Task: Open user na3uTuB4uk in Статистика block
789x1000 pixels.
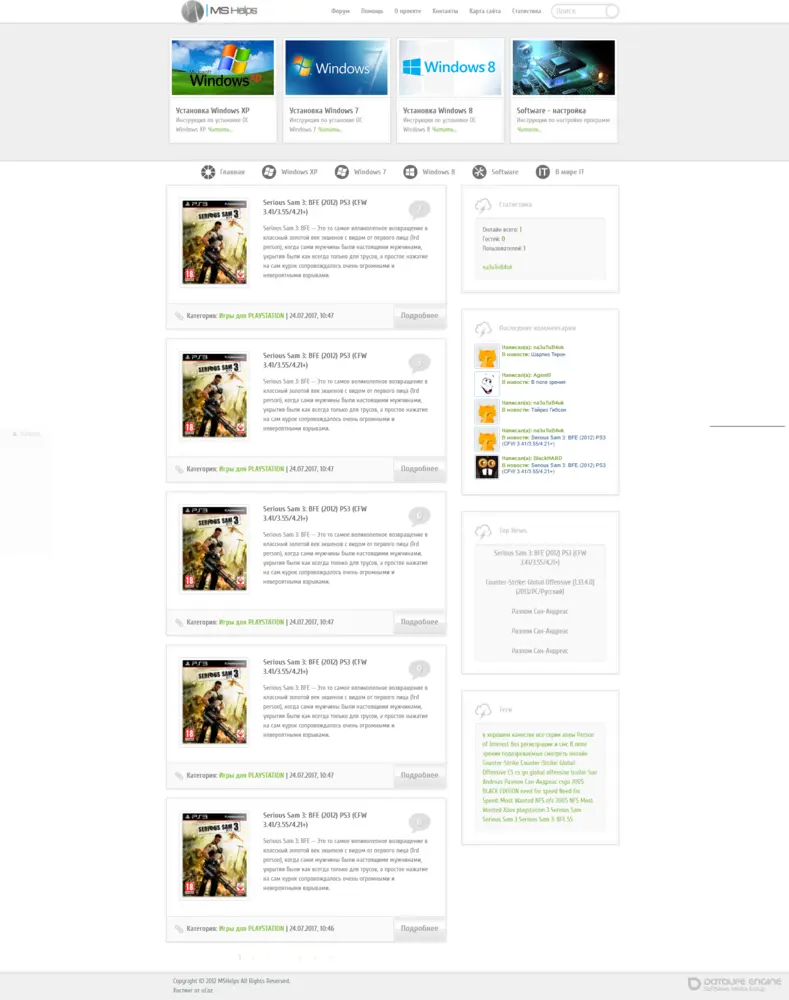Action: [497, 267]
